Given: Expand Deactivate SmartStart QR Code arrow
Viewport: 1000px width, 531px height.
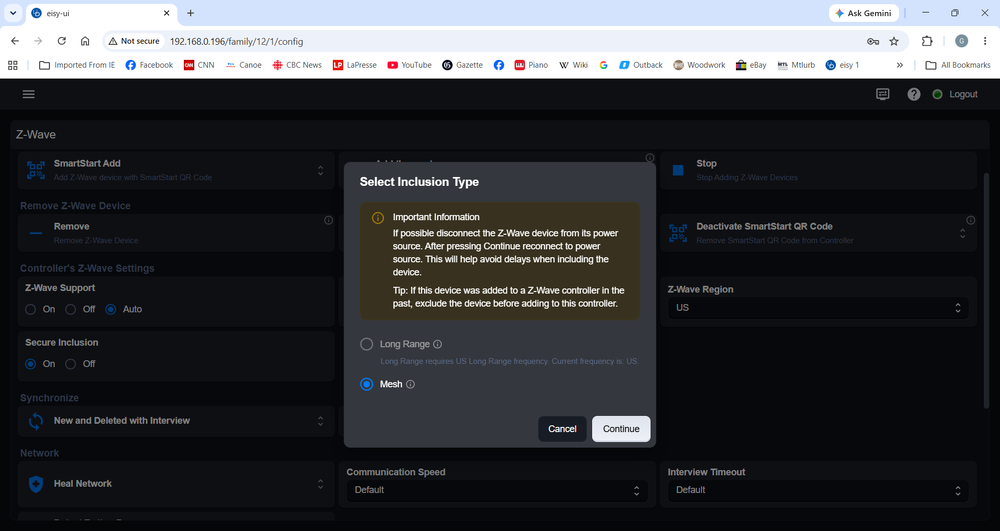Looking at the screenshot, I should pos(962,233).
